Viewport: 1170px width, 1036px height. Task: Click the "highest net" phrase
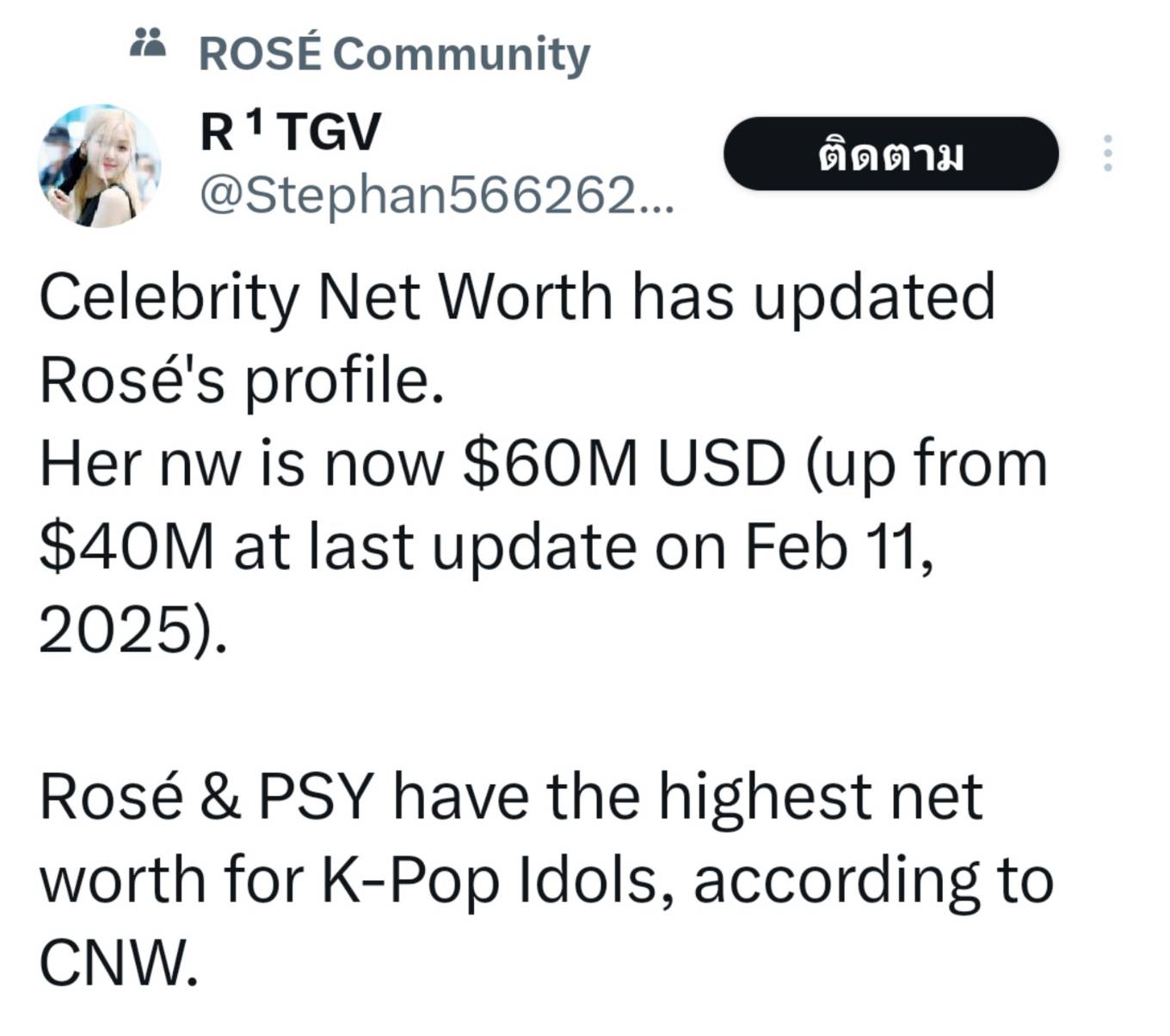(820, 797)
